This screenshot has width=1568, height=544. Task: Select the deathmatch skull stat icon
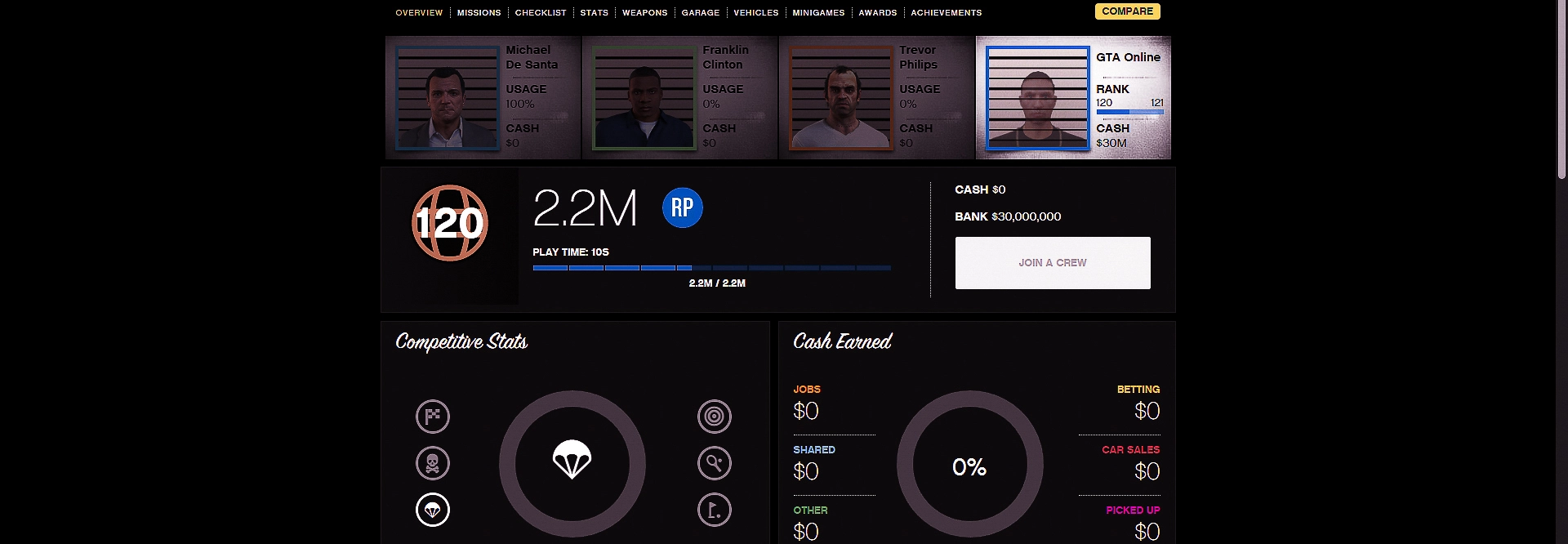pyautogui.click(x=433, y=463)
